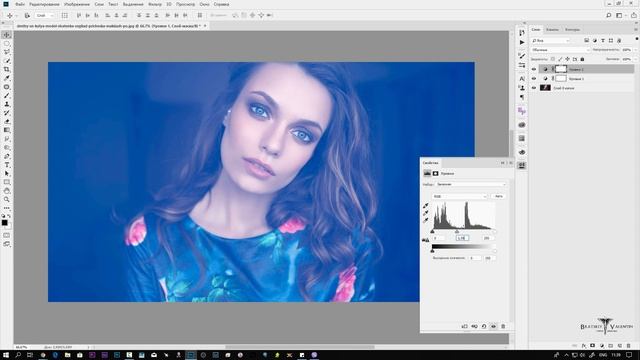Screen dimensions: 640x360
Task: Open the Изображение menu
Action: click(x=77, y=4)
